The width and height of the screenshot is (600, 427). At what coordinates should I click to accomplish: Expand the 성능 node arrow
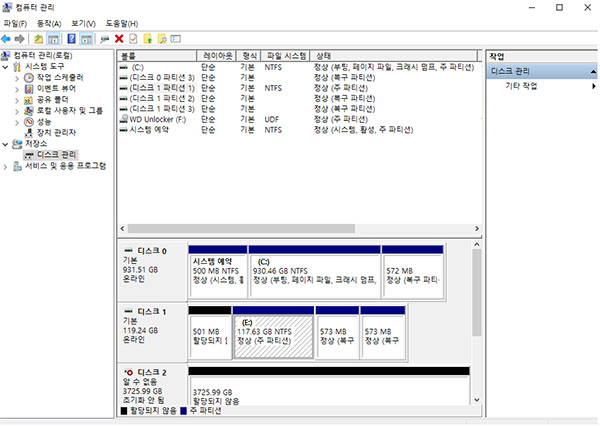(x=17, y=122)
